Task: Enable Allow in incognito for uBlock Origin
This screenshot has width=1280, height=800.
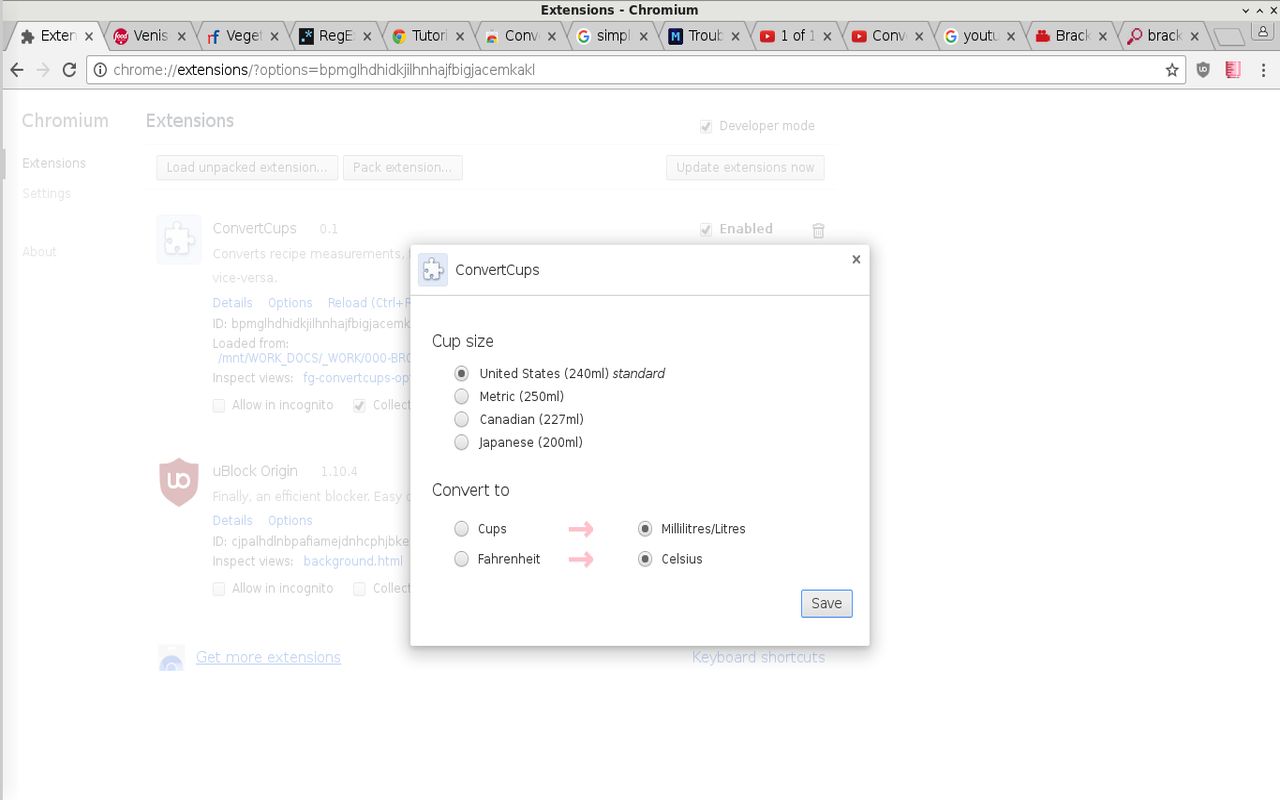Action: (x=218, y=588)
